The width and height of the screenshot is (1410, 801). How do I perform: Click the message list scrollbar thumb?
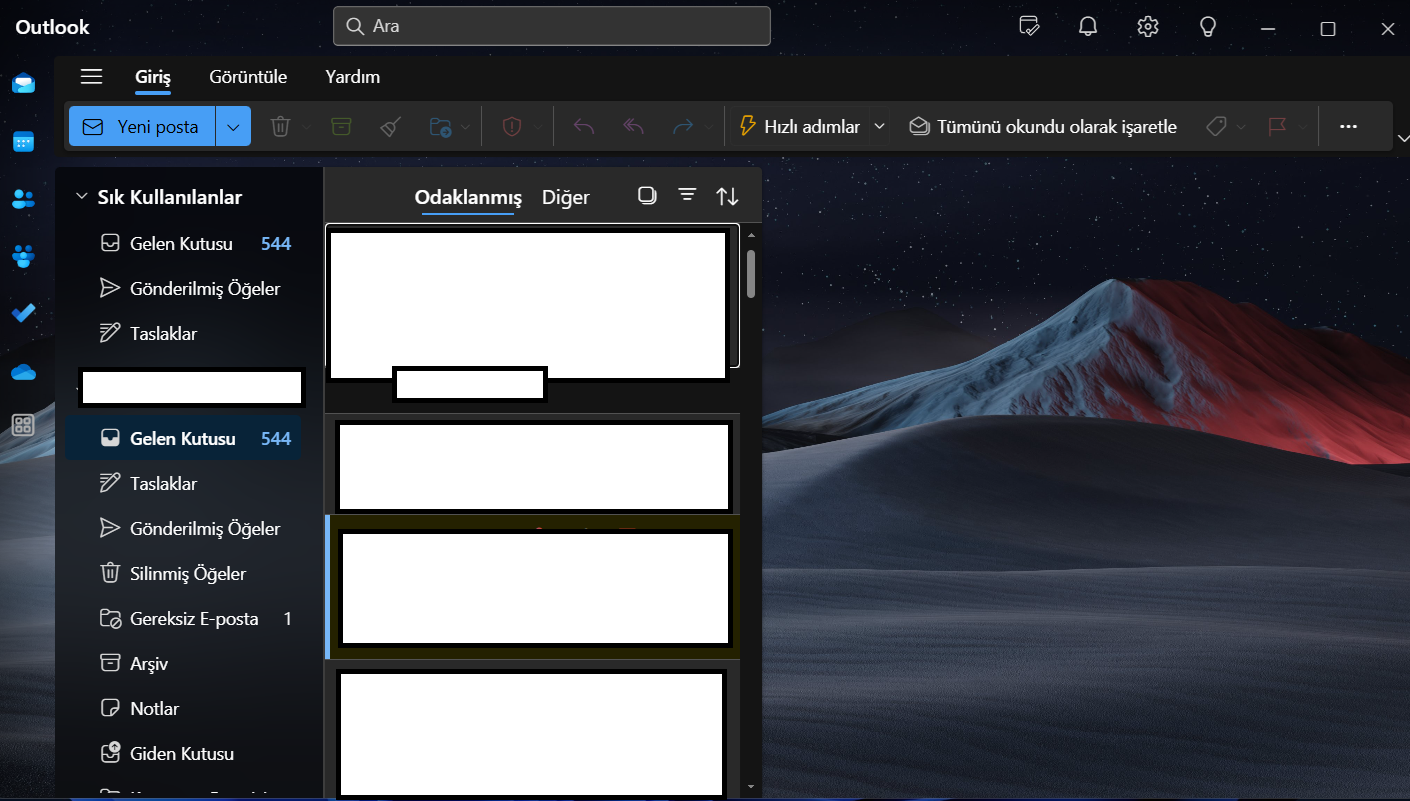[x=751, y=273]
